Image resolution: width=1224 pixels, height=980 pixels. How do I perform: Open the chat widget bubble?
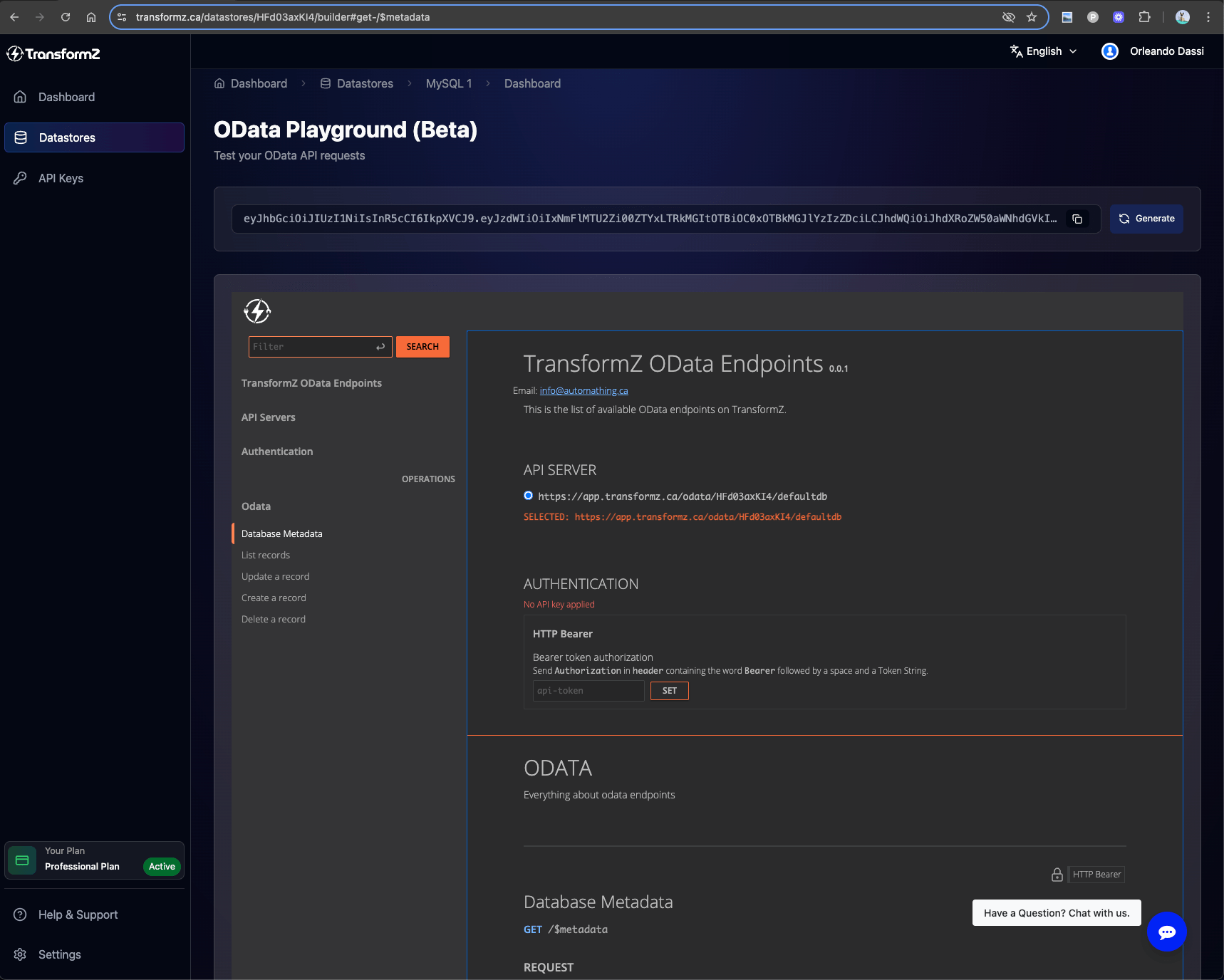click(1166, 932)
